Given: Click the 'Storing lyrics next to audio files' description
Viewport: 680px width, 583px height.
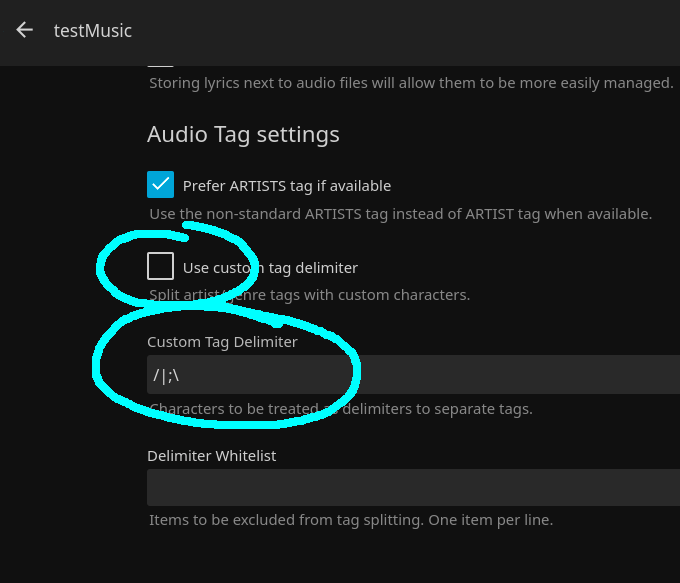Looking at the screenshot, I should click(410, 83).
